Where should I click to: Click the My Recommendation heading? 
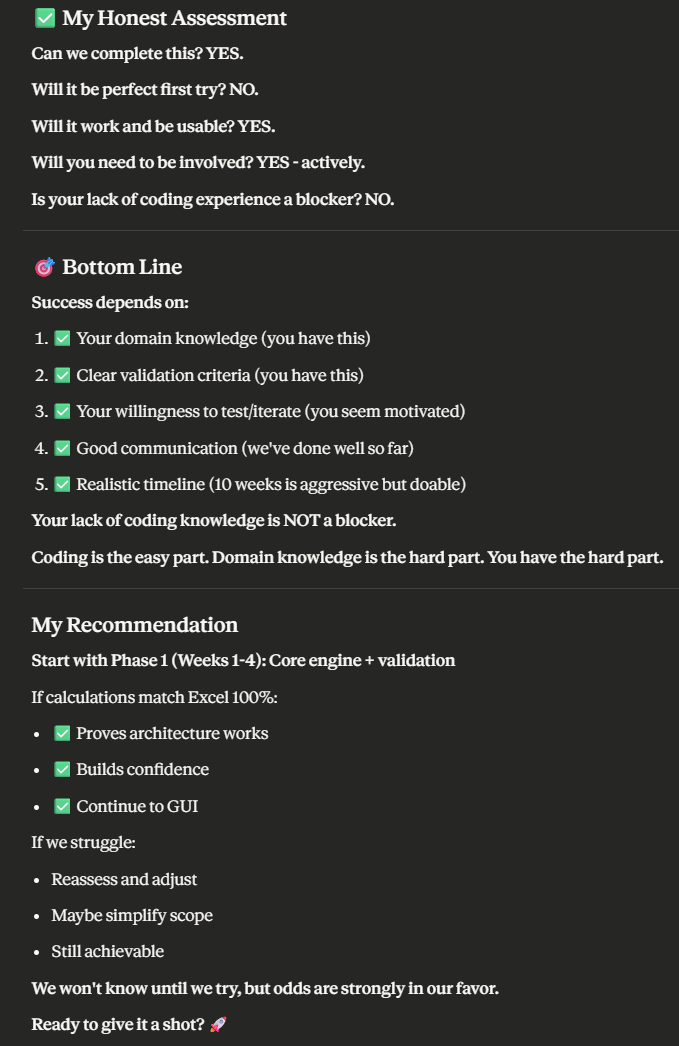tap(135, 625)
